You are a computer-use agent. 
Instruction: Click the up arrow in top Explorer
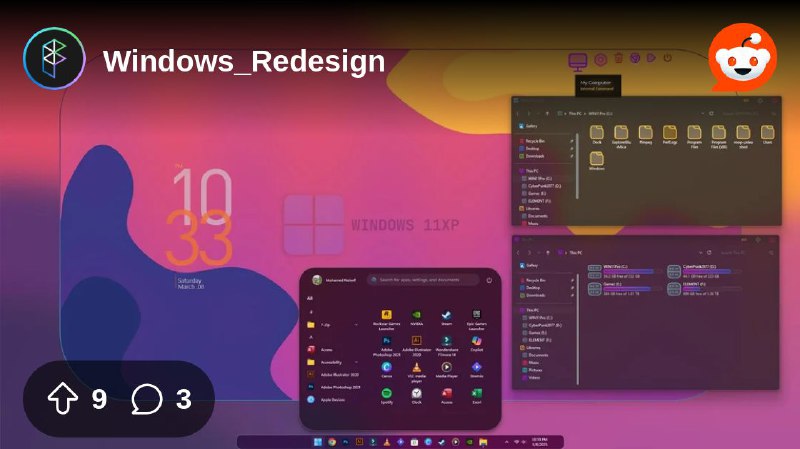[547, 113]
